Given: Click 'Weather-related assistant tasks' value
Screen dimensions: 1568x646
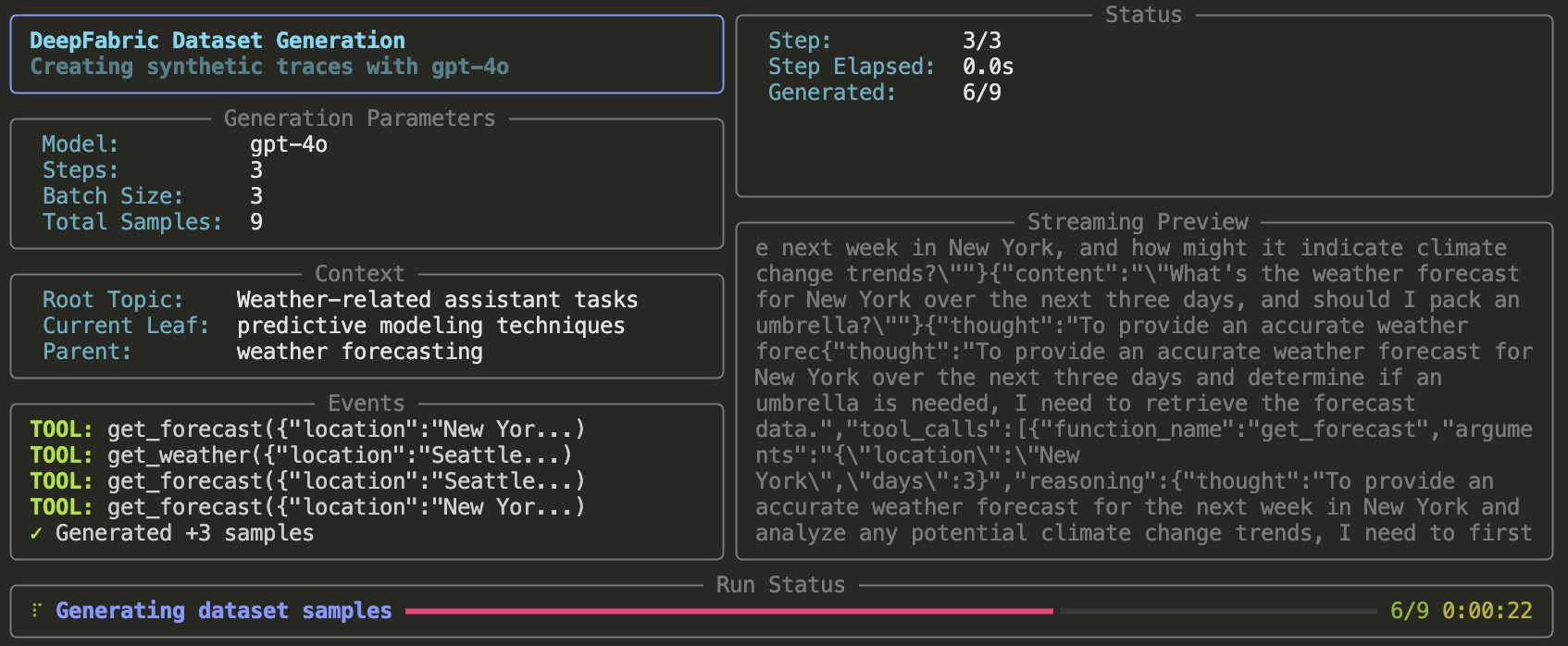Looking at the screenshot, I should coord(437,300).
